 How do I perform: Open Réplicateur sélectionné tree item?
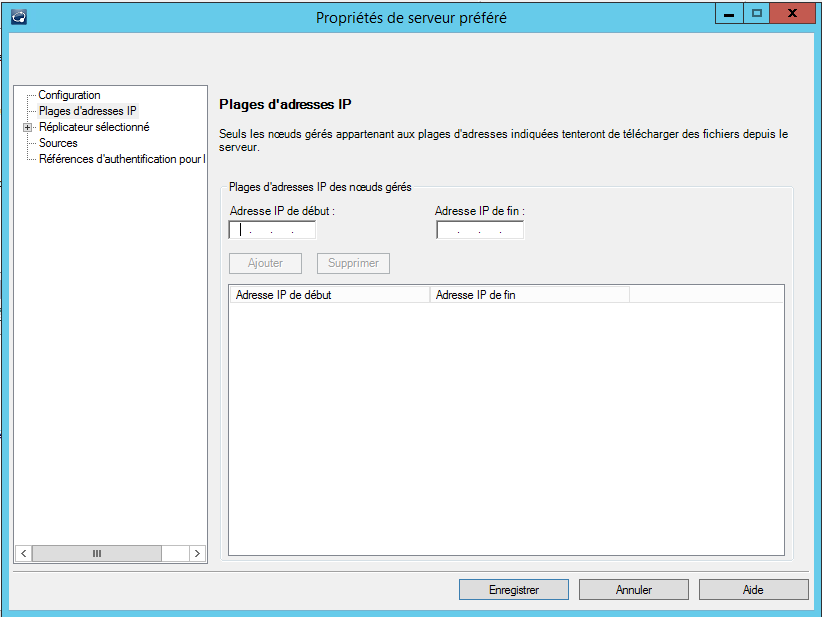(x=94, y=127)
